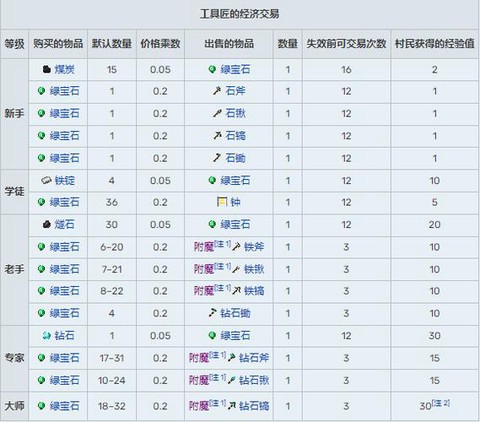Click the iron ingot icon beside 铁锭
Screen dimensions: 480x422
pos(46,180)
